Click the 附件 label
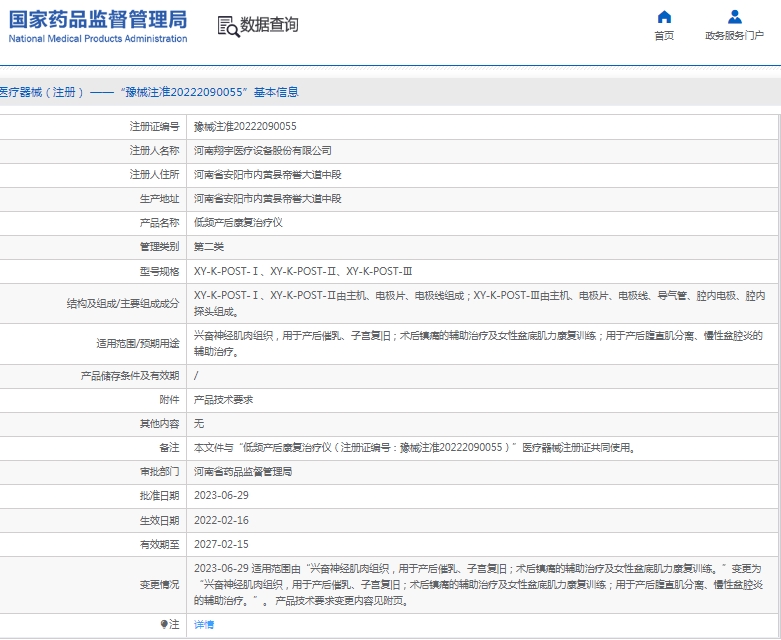Viewport: 781px width, 640px height. 169,399
